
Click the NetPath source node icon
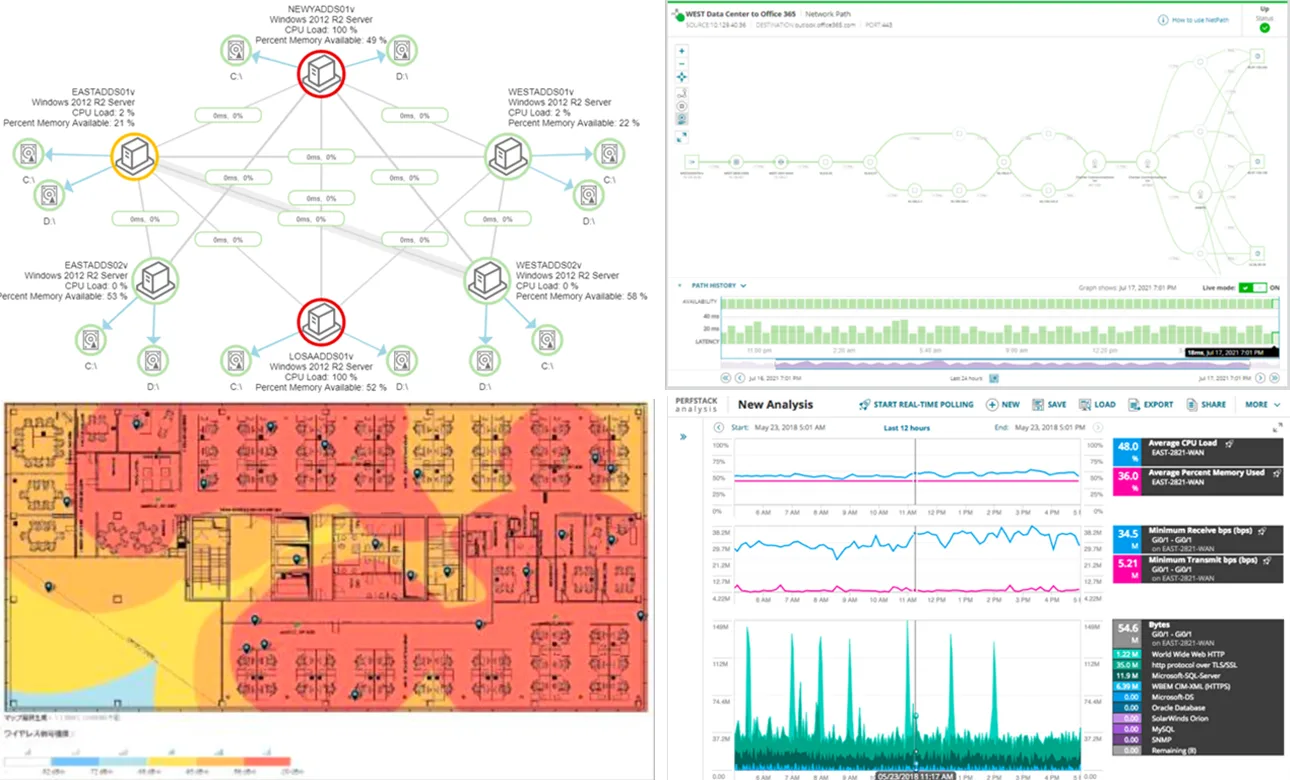tap(691, 161)
